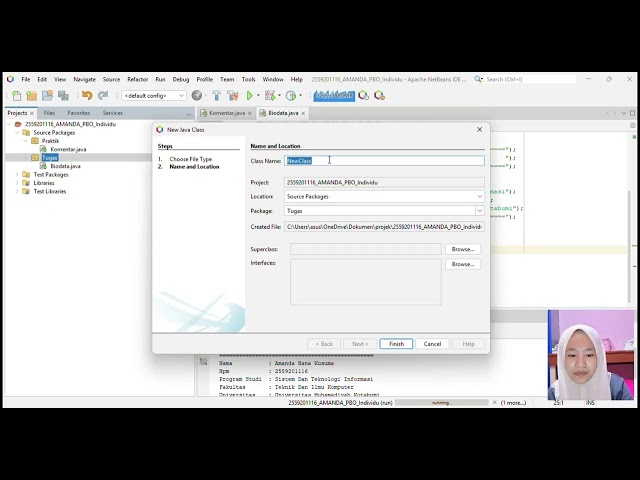Viewport: 640px width, 480px height.
Task: Switch to the Favorites tab
Action: [x=79, y=113]
